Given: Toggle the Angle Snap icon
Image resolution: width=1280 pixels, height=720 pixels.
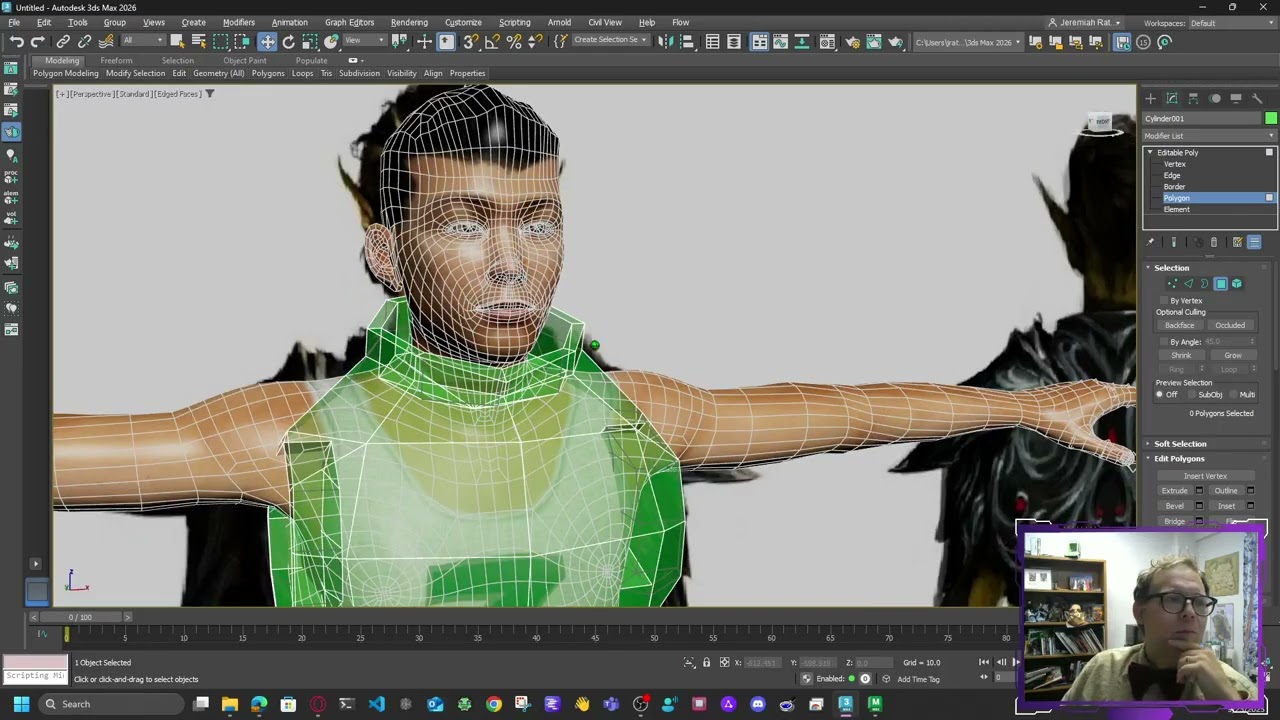Looking at the screenshot, I should (x=492, y=41).
